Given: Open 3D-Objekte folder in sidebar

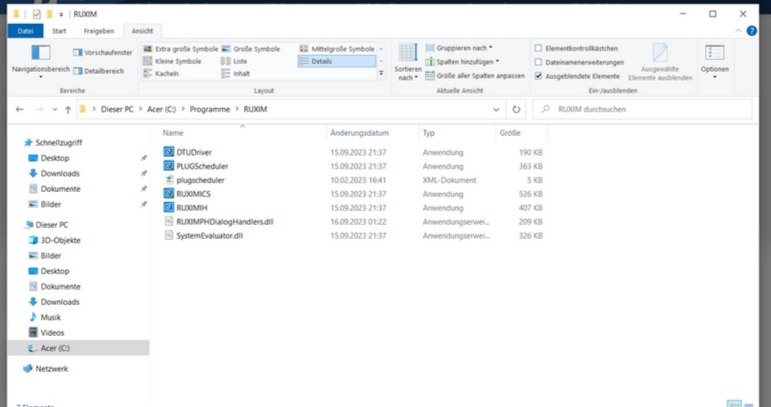Looking at the screenshot, I should 60,240.
